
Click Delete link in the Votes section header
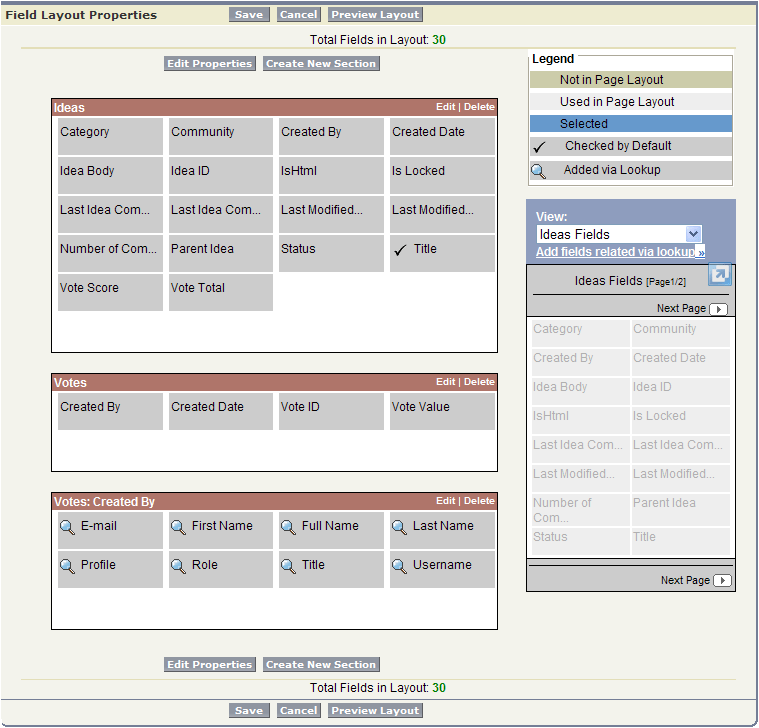479,382
